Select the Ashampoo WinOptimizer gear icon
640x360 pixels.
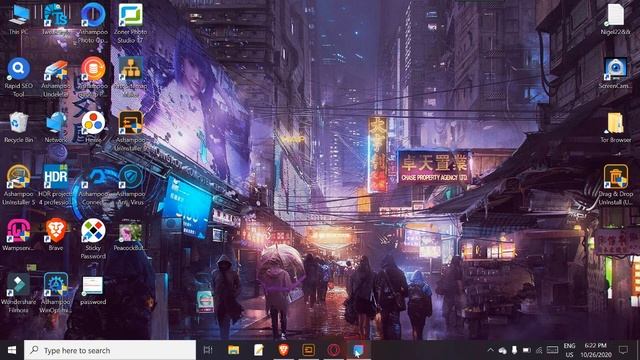(x=56, y=293)
